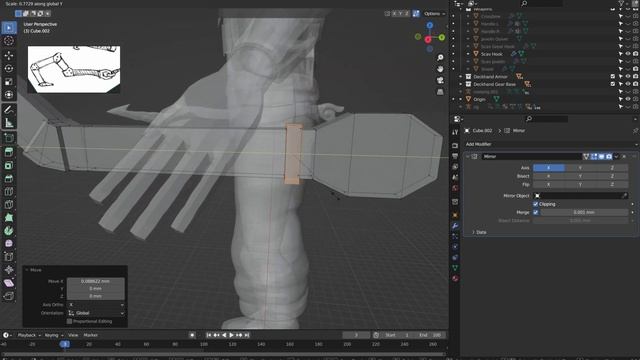Toggle the Merge checkbox
The width and height of the screenshot is (640, 360).
click(536, 212)
